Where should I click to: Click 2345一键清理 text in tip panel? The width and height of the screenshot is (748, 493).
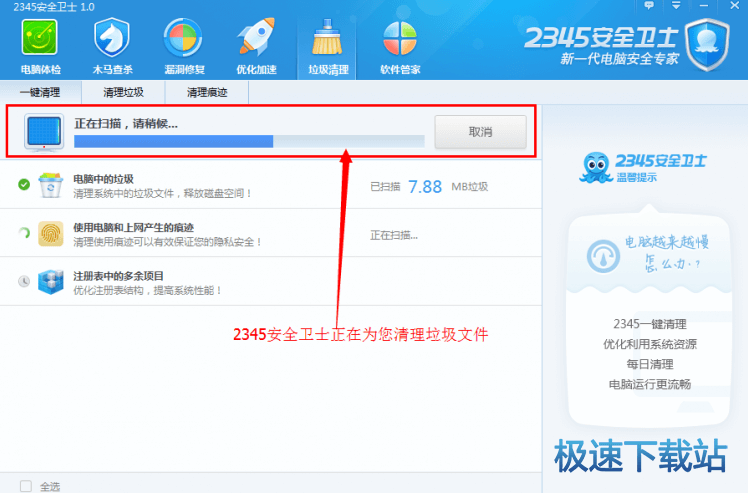pos(650,324)
